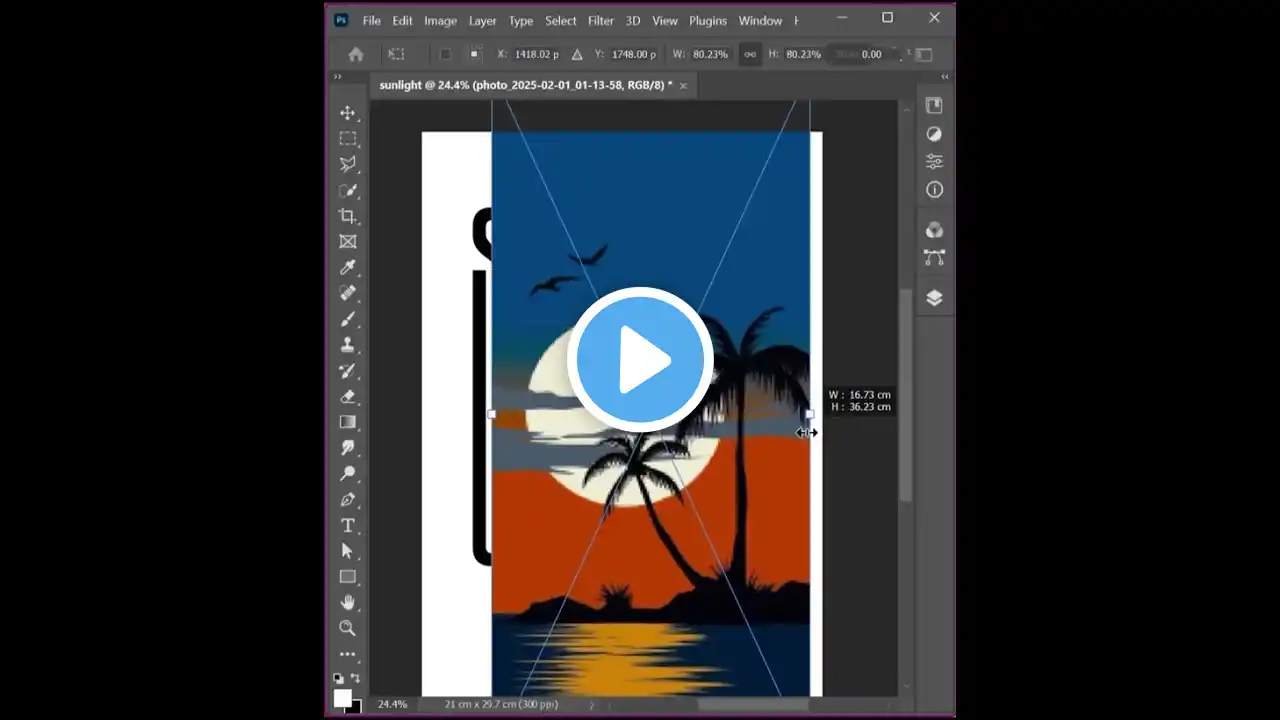Open the Channels panel icon
1280x720 pixels.
(934, 230)
